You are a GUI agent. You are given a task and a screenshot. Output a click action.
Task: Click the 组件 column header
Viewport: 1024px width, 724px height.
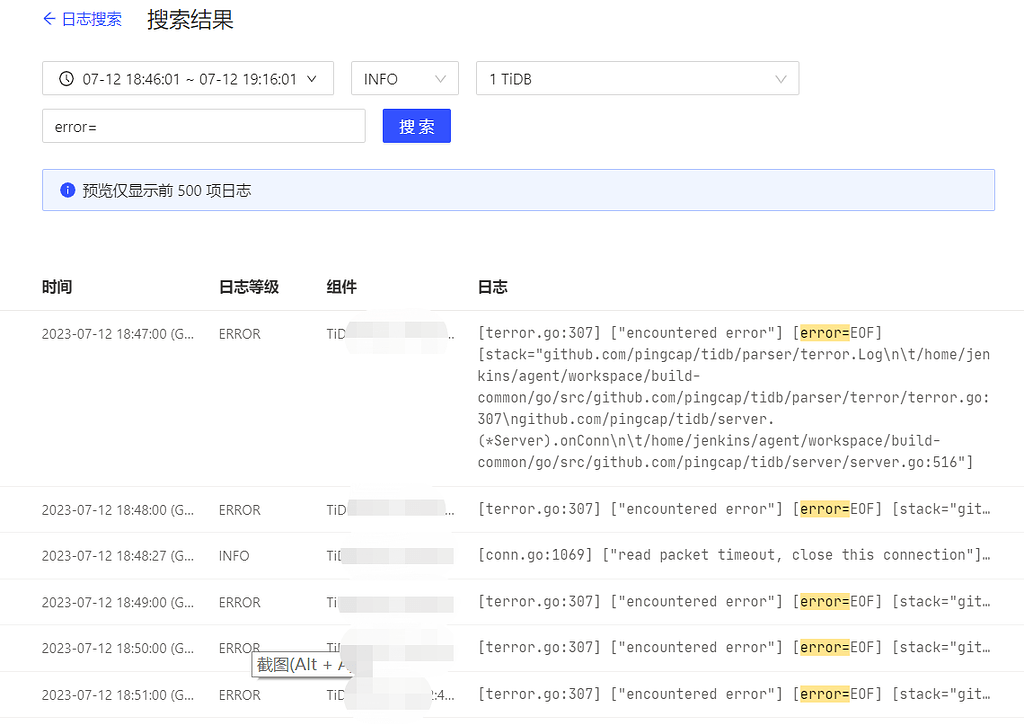[341, 287]
